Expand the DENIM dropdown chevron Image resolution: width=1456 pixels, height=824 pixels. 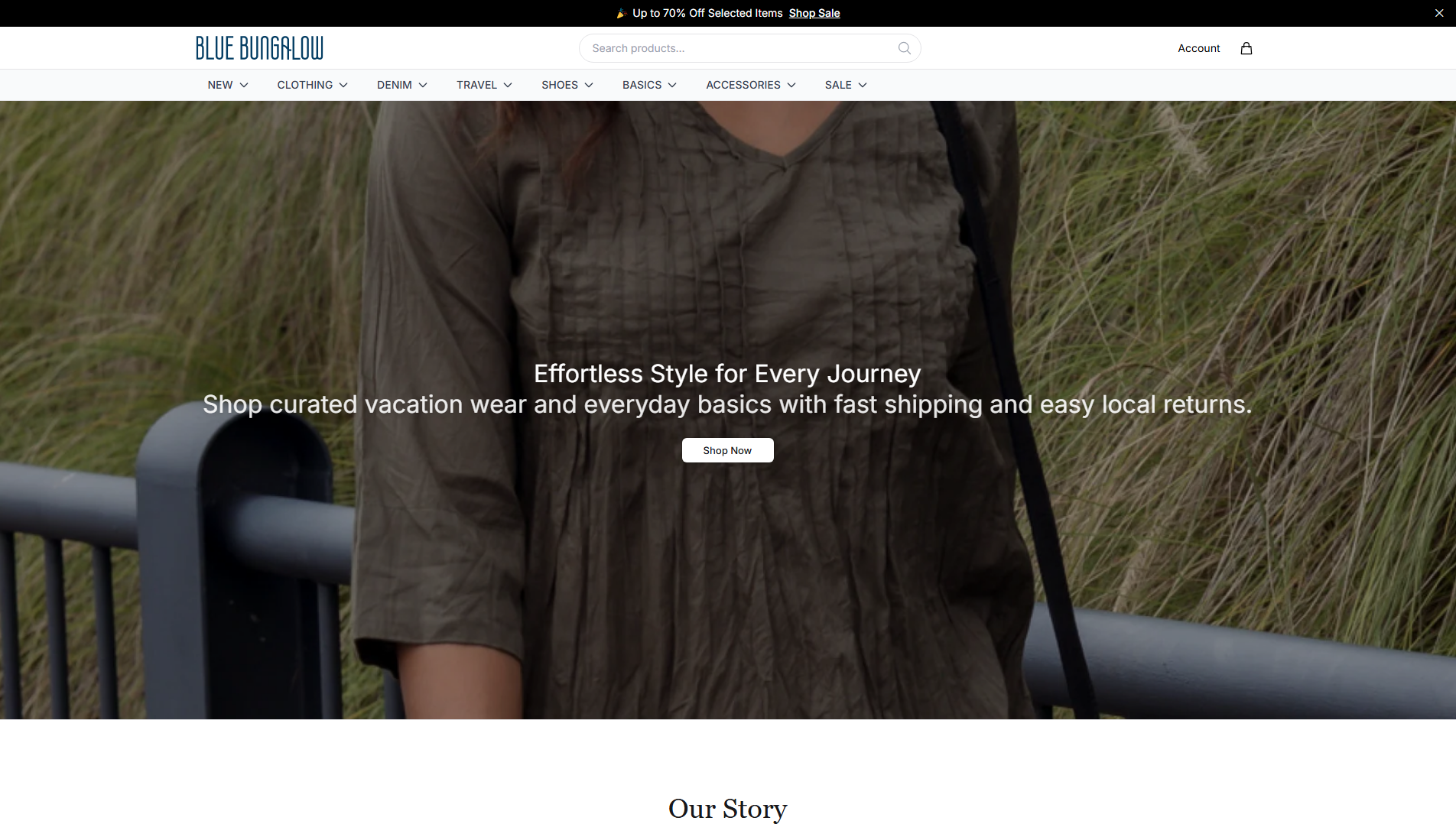click(423, 85)
